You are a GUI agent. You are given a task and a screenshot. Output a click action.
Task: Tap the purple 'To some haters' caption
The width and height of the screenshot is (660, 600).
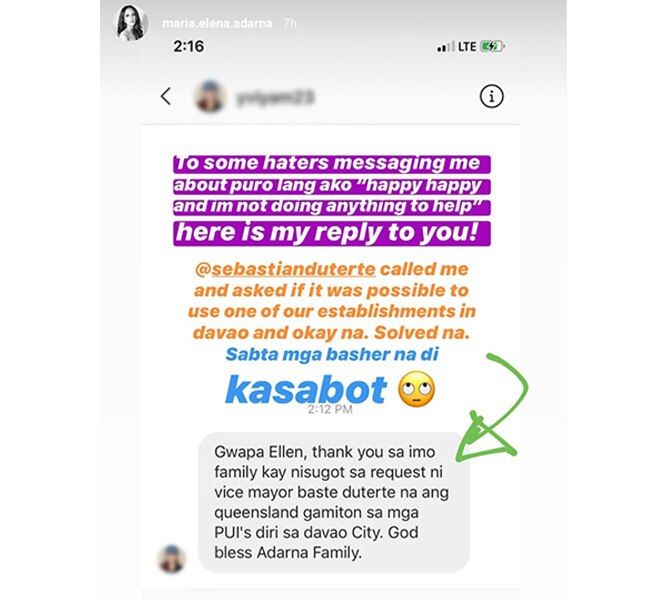pos(332,186)
